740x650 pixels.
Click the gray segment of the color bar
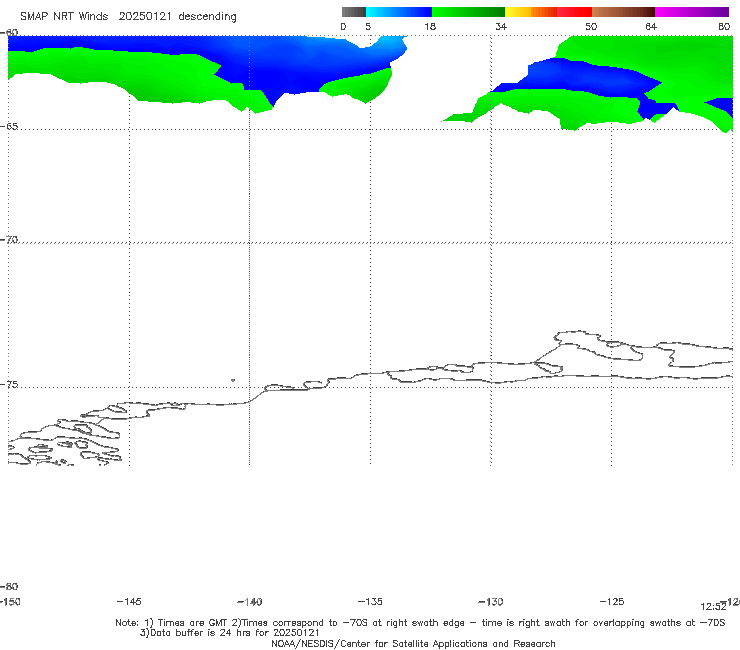coord(354,12)
